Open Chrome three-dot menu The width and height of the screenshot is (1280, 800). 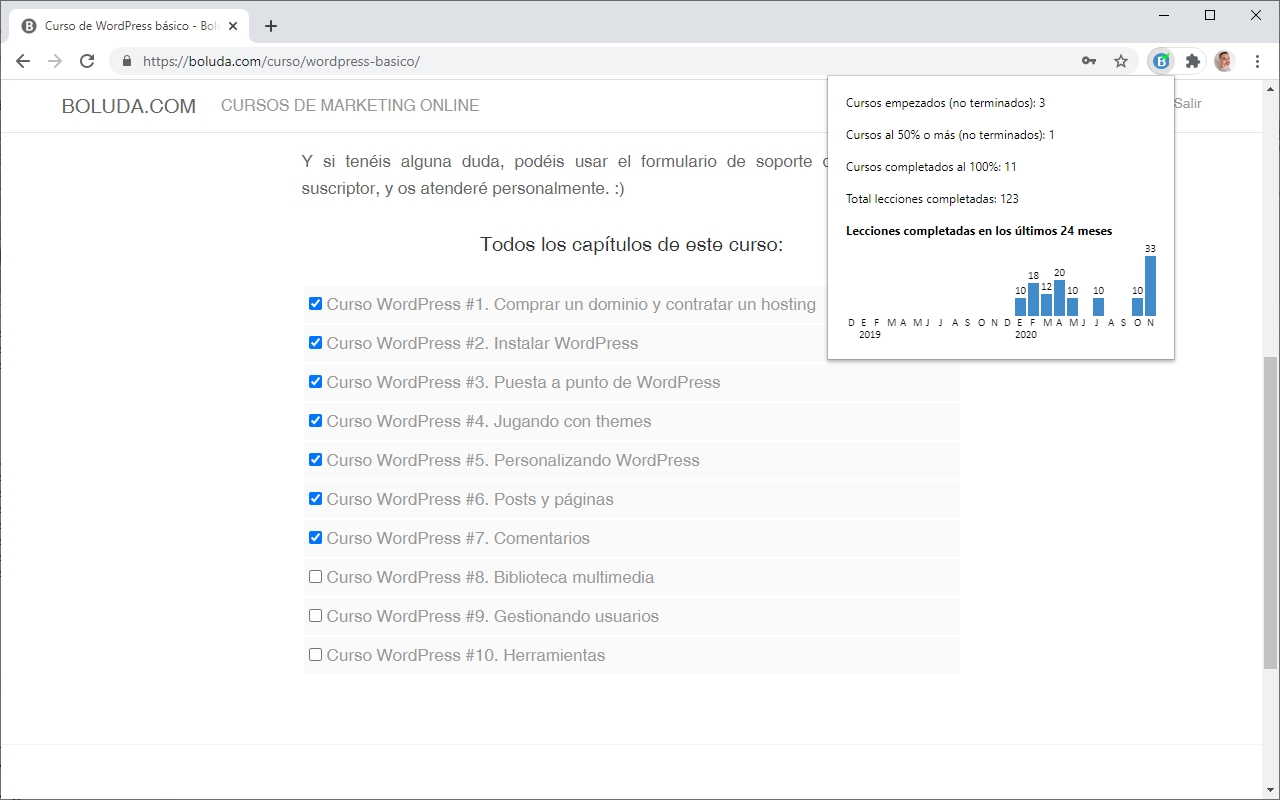(1257, 61)
